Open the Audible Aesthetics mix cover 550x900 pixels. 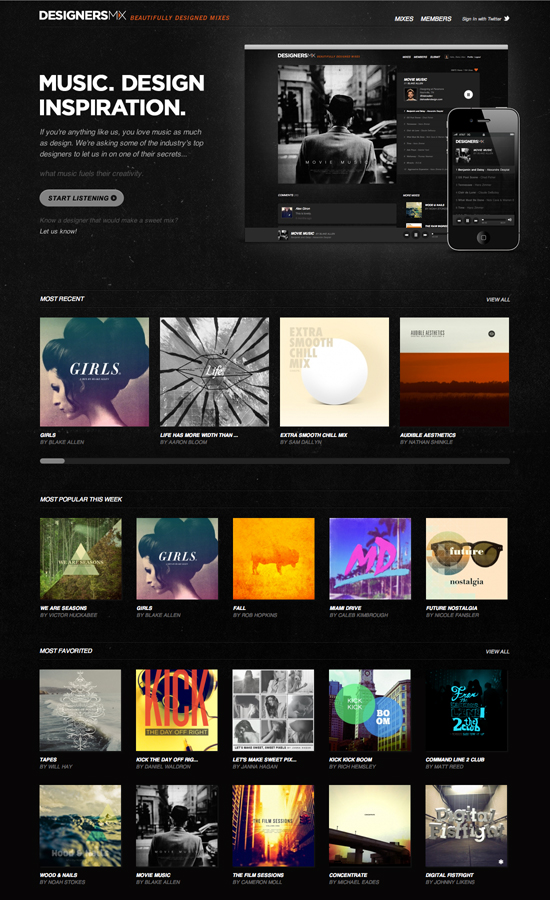click(454, 372)
